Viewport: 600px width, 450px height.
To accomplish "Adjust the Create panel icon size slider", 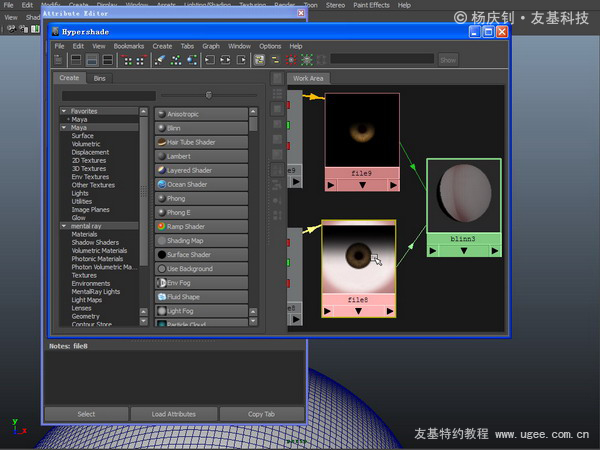I will [209, 95].
